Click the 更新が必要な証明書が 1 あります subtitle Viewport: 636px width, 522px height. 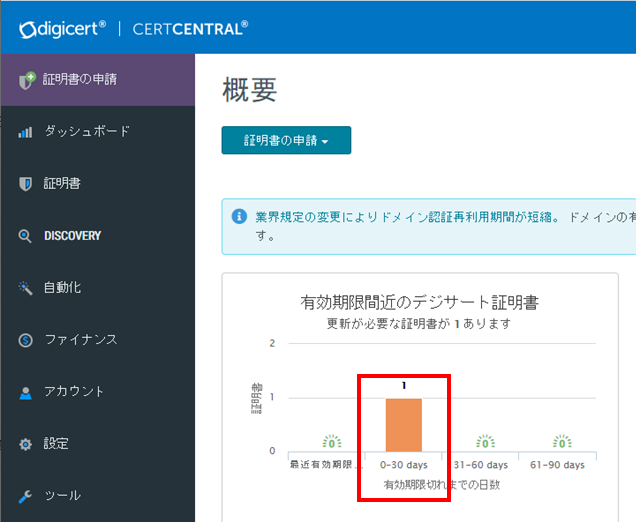tap(419, 324)
